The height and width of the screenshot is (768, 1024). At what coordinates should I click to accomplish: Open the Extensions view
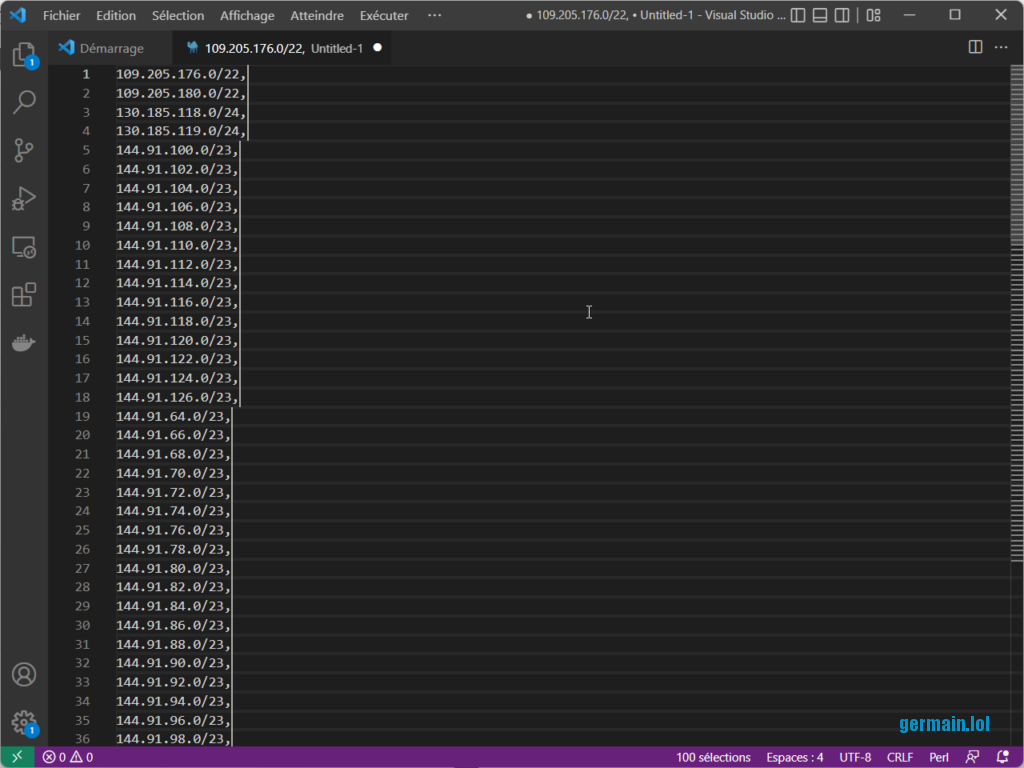coord(24,295)
